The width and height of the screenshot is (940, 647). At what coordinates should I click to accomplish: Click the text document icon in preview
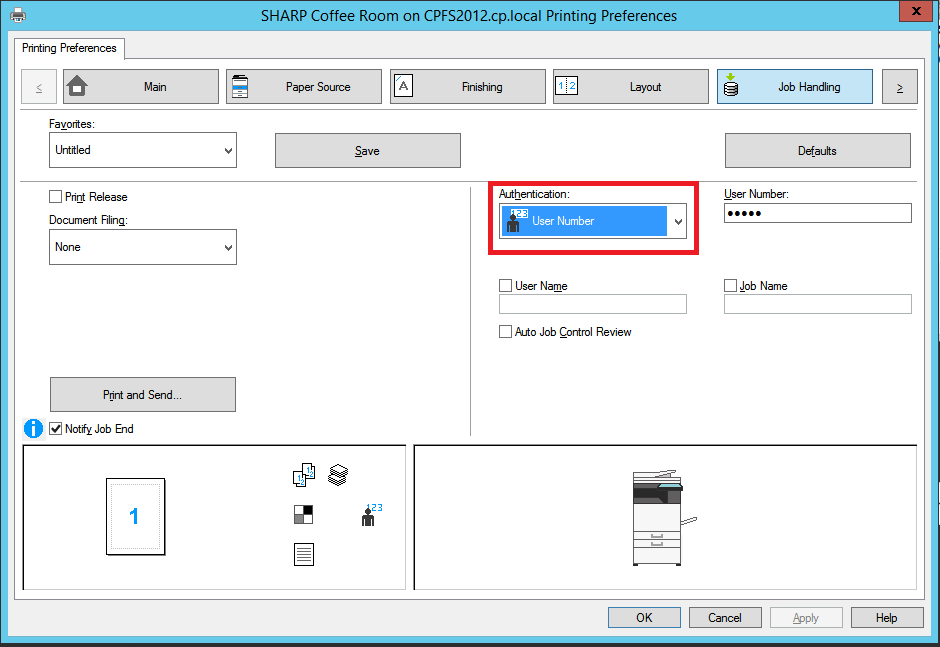pyautogui.click(x=304, y=555)
